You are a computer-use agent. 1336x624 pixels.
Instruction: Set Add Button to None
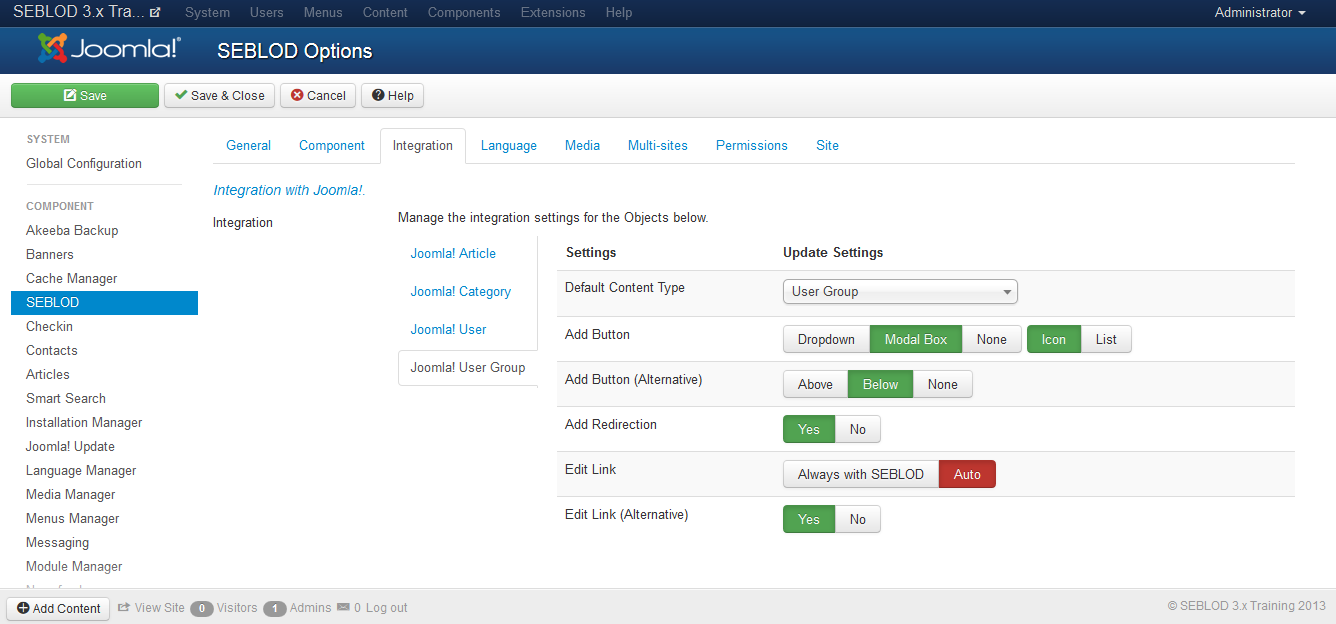click(992, 339)
